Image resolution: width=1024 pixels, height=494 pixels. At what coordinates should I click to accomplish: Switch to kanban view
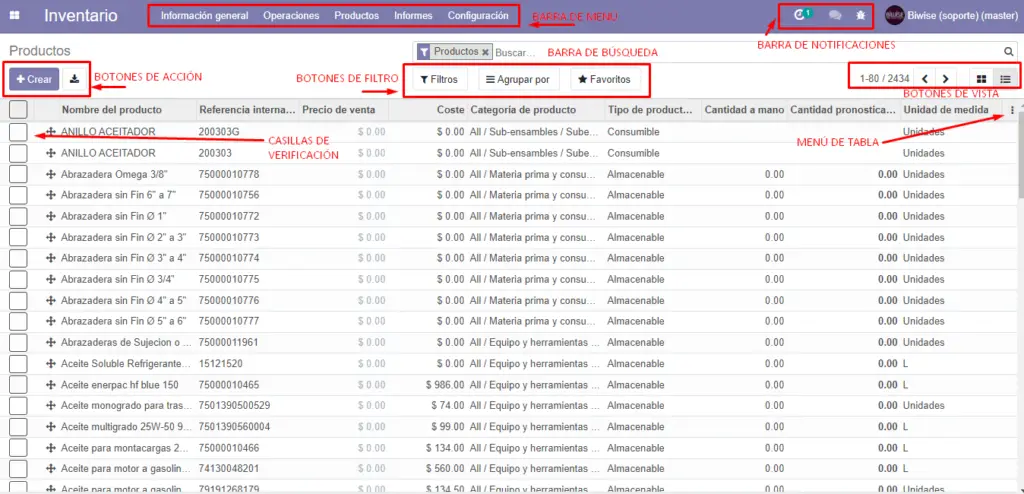click(982, 79)
